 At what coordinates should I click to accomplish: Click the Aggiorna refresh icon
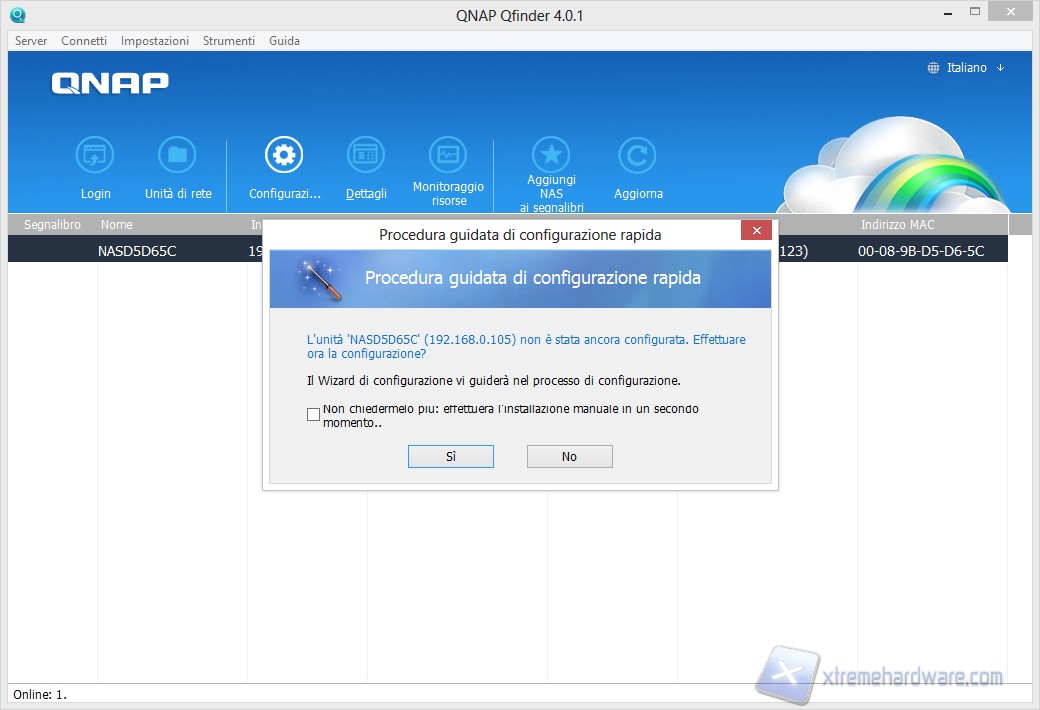[x=637, y=156]
